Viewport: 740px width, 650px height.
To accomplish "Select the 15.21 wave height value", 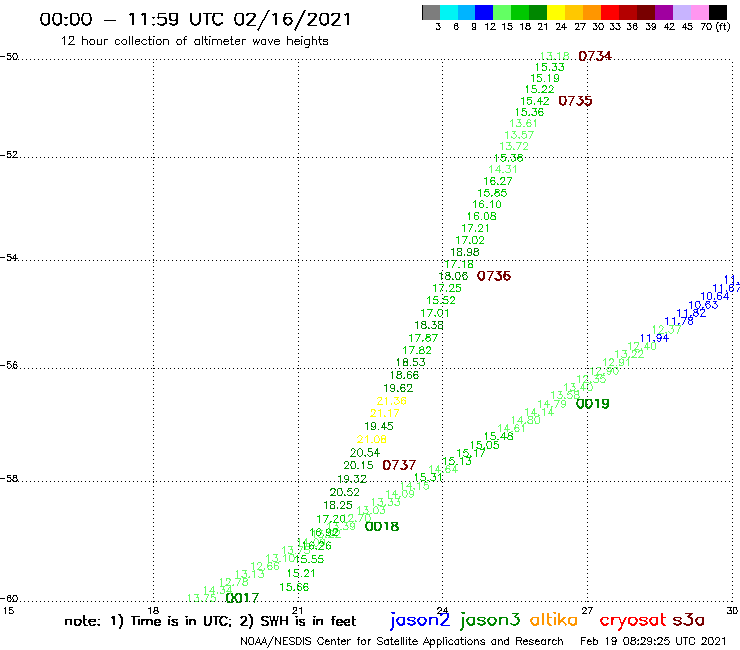I will pyautogui.click(x=301, y=574).
